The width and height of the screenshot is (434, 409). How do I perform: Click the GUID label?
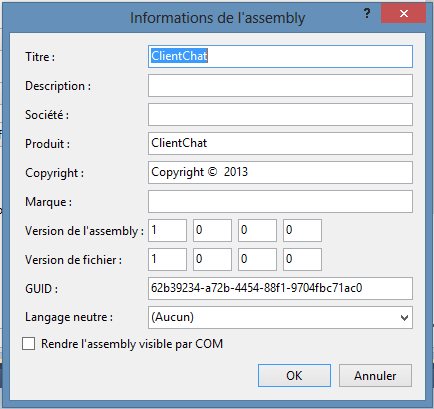[x=41, y=289]
